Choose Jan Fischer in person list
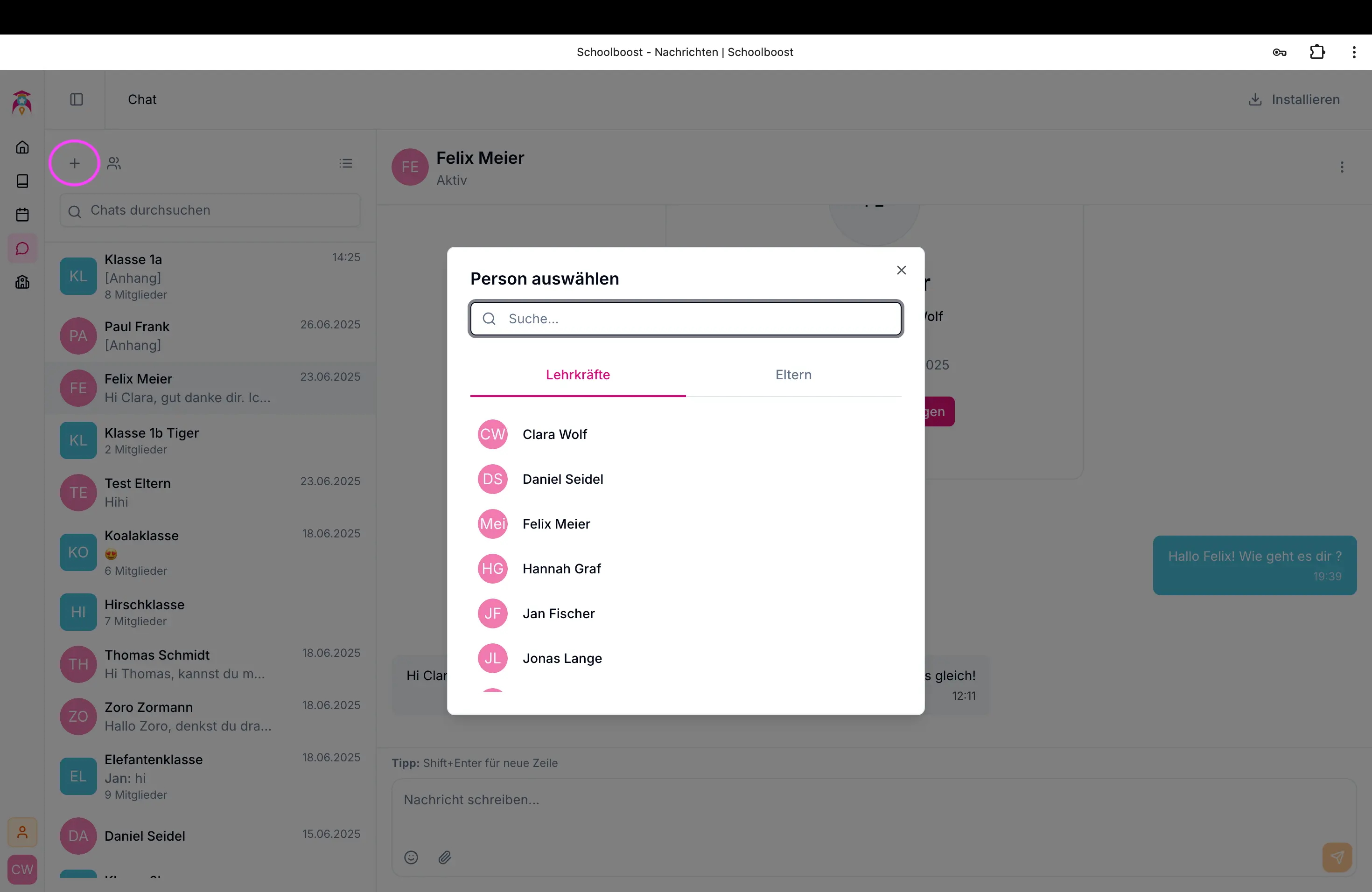 pos(558,613)
